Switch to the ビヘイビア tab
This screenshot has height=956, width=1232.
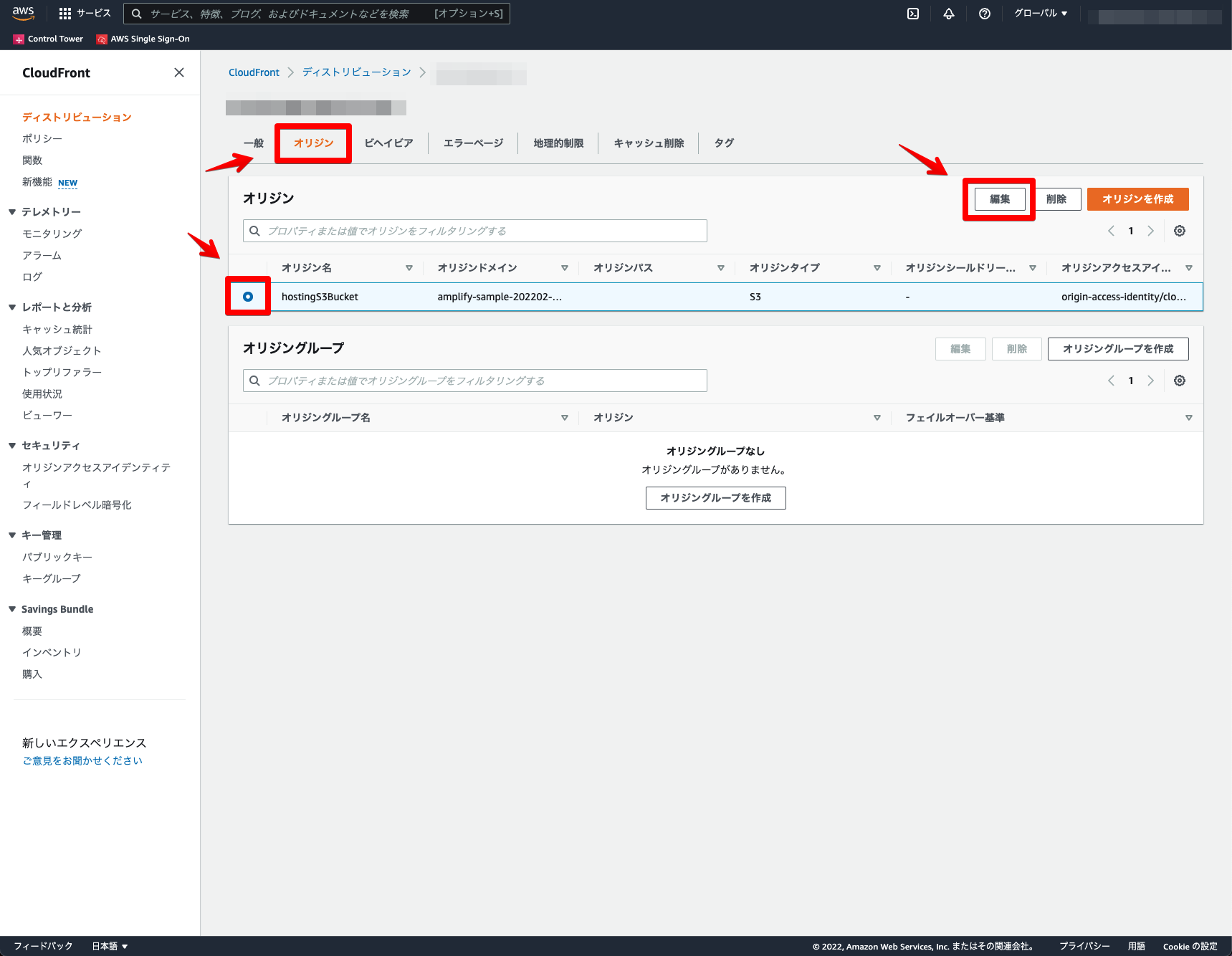pyautogui.click(x=388, y=143)
